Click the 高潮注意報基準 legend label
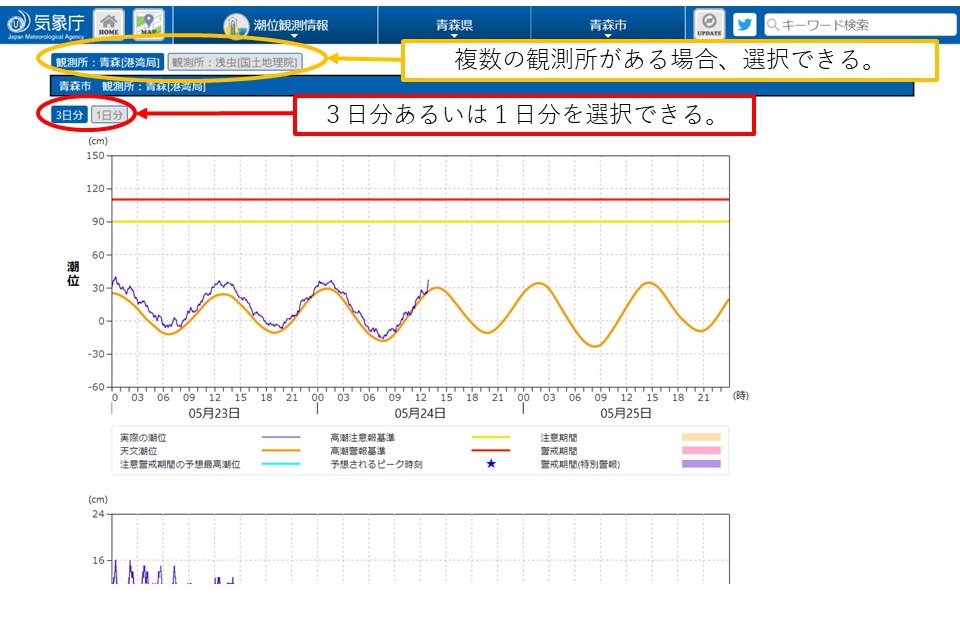 click(x=362, y=437)
